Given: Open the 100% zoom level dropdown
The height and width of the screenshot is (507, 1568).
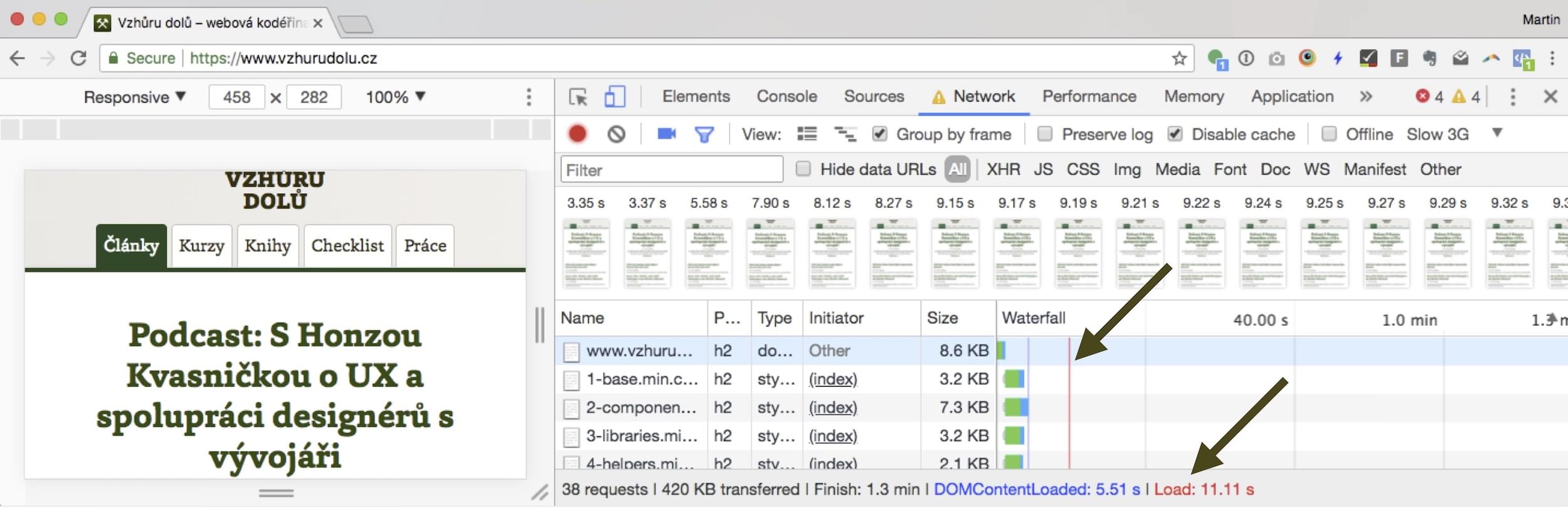Looking at the screenshot, I should pyautogui.click(x=395, y=97).
